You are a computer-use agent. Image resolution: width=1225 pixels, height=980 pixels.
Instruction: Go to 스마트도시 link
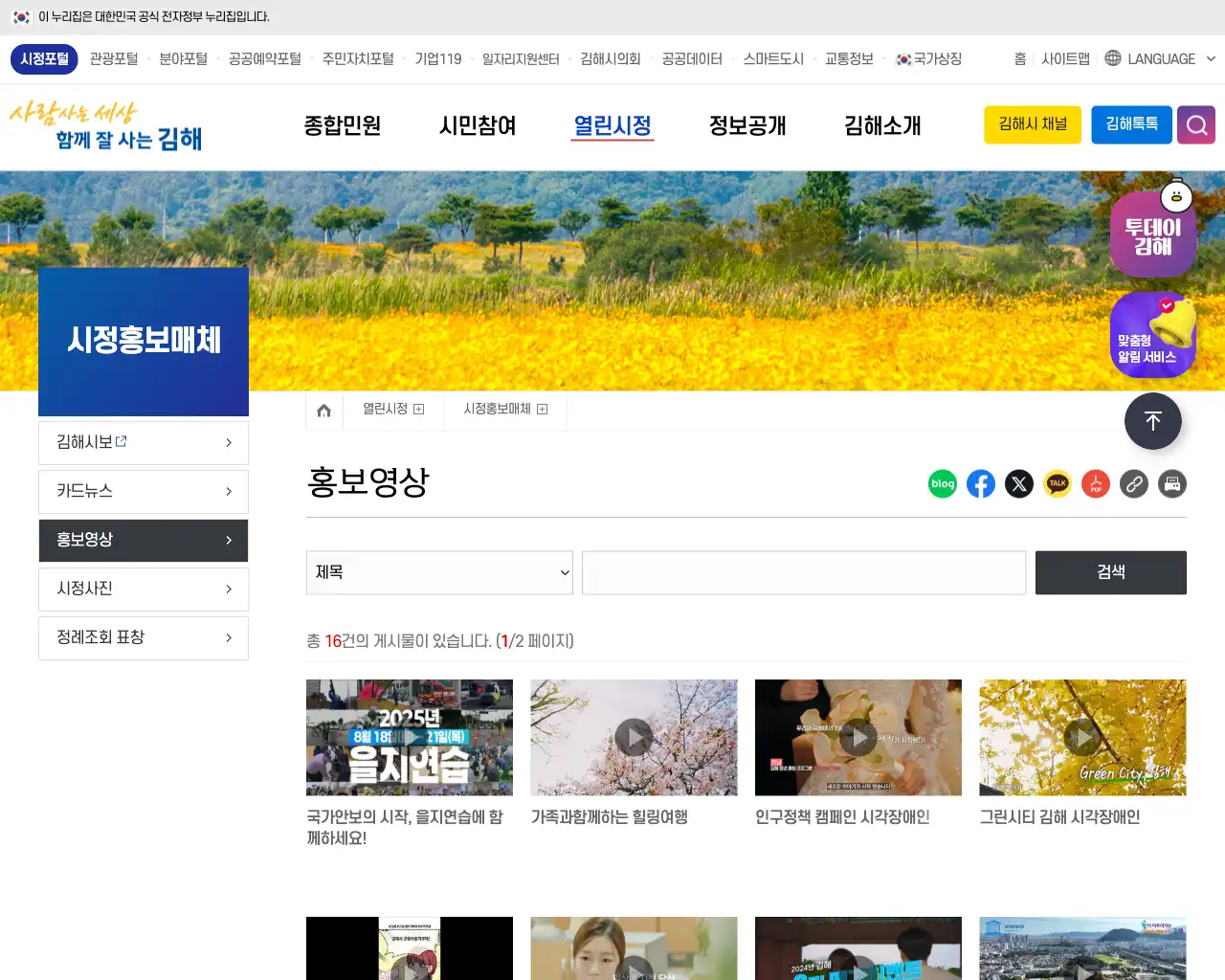[x=773, y=58]
